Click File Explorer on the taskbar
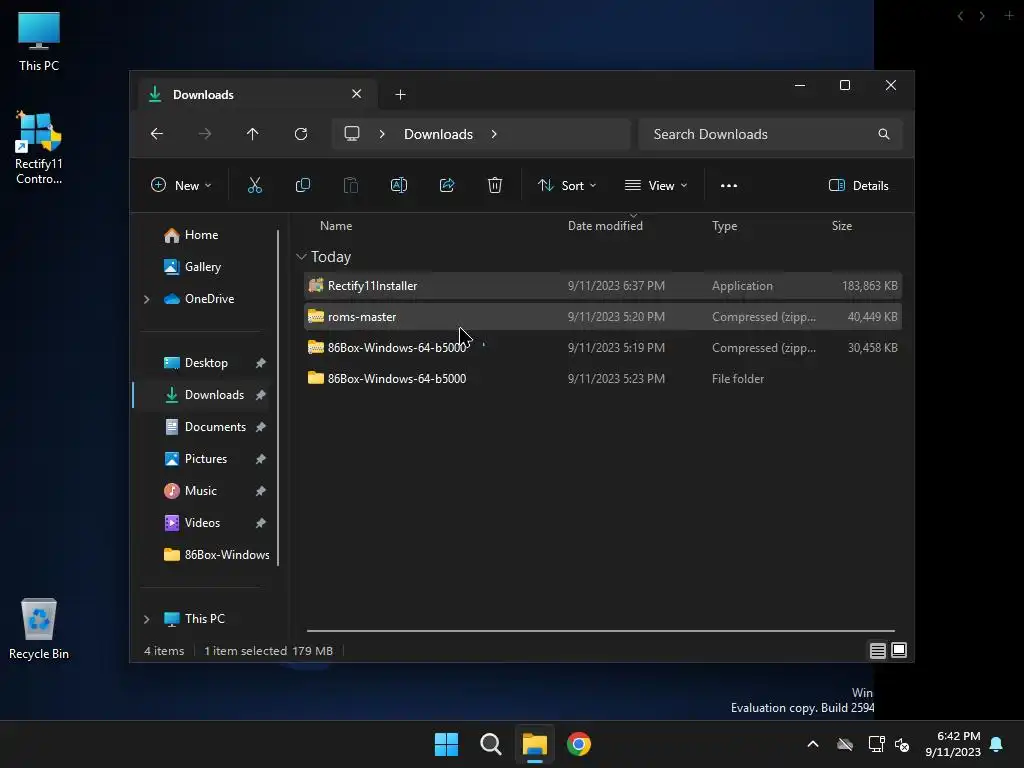 click(535, 744)
